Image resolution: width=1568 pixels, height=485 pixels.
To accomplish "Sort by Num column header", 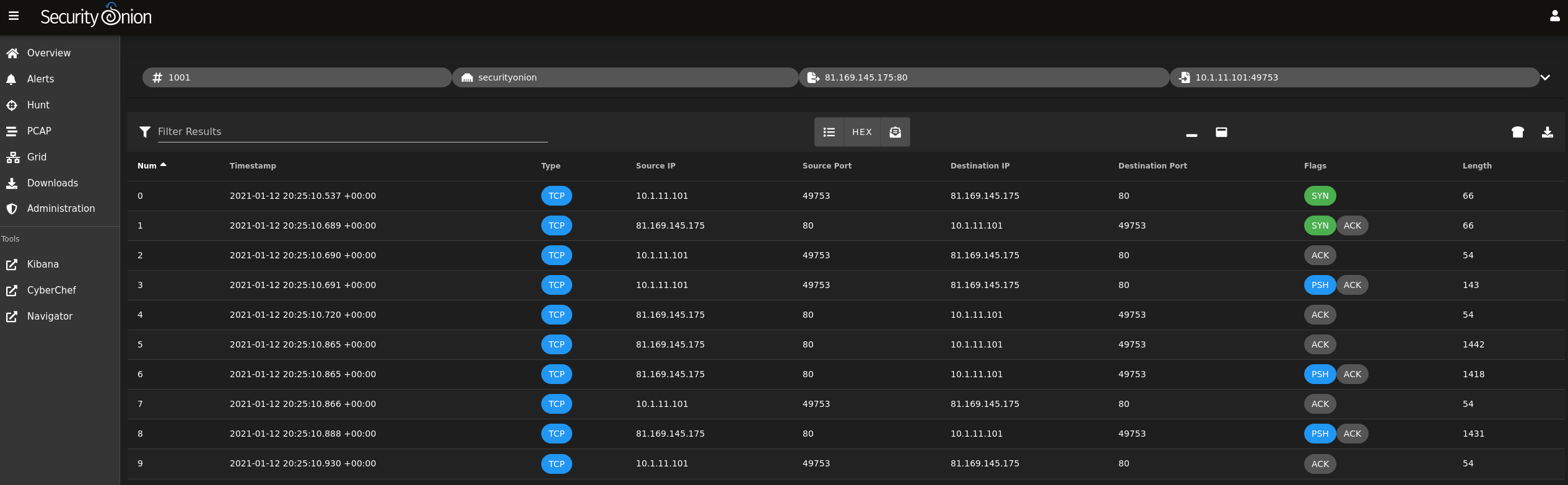I will pyautogui.click(x=152, y=166).
